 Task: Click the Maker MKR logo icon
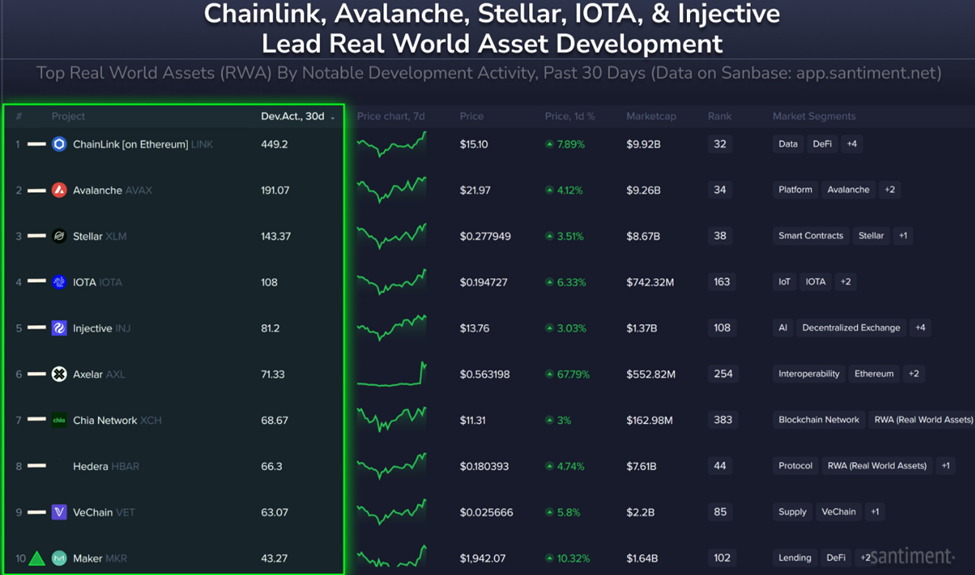pos(59,558)
